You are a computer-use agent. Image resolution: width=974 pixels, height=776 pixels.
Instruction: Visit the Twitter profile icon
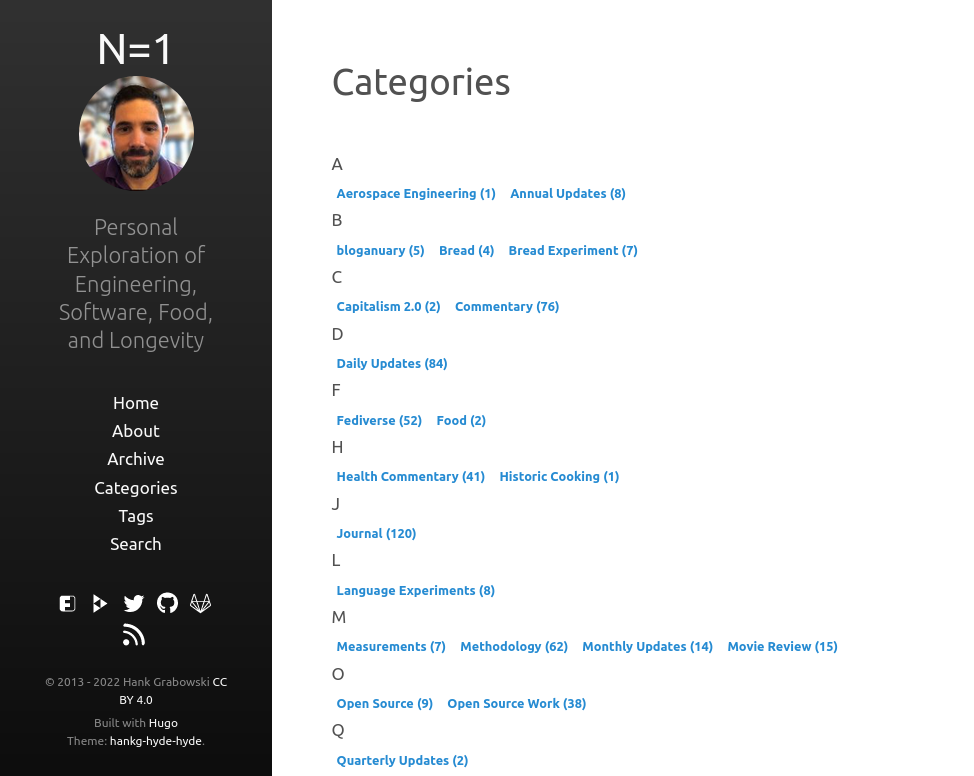134,603
